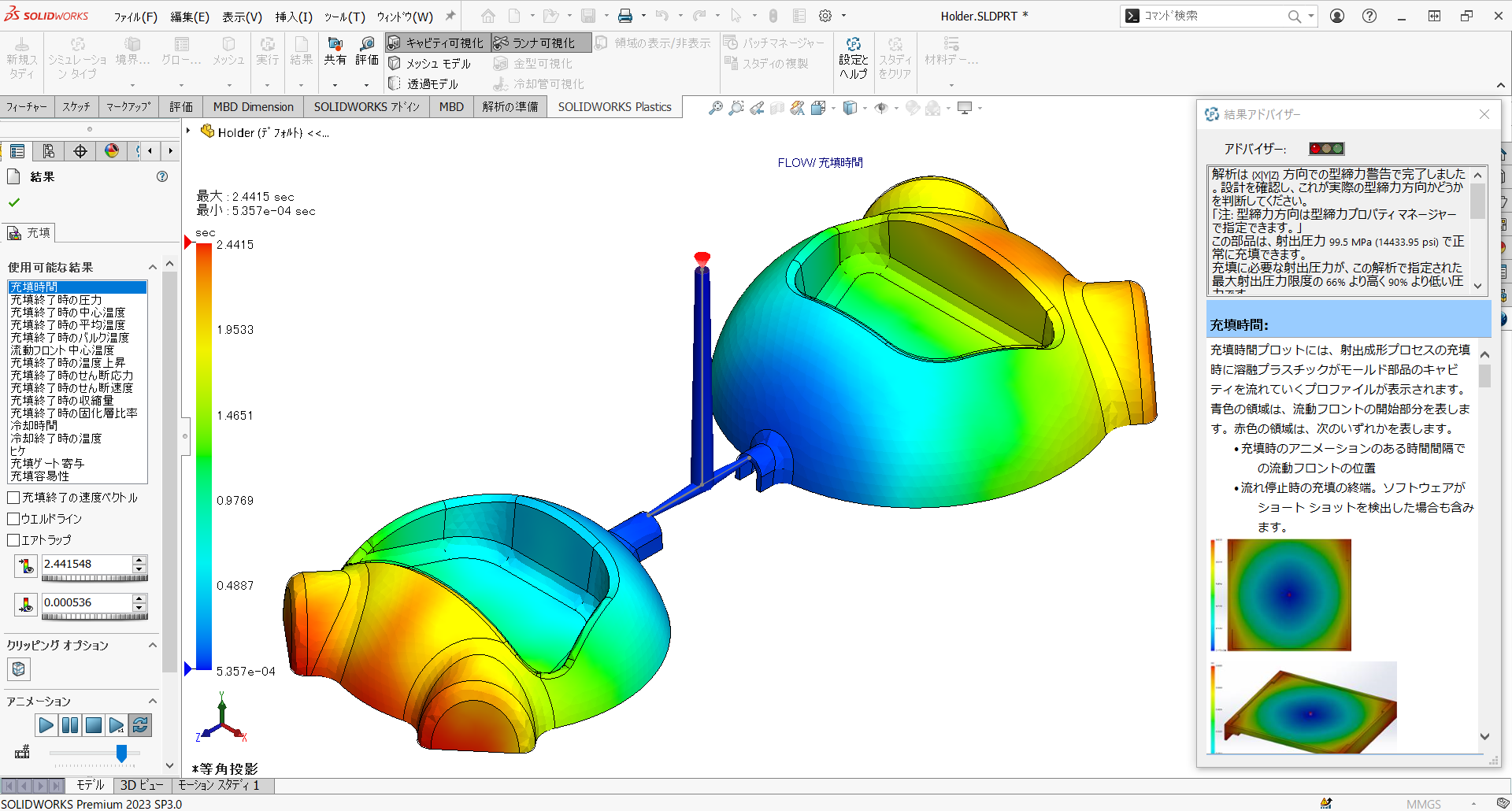Open 共有 dropdown arrow
The width and height of the screenshot is (1512, 811).
pyautogui.click(x=335, y=85)
